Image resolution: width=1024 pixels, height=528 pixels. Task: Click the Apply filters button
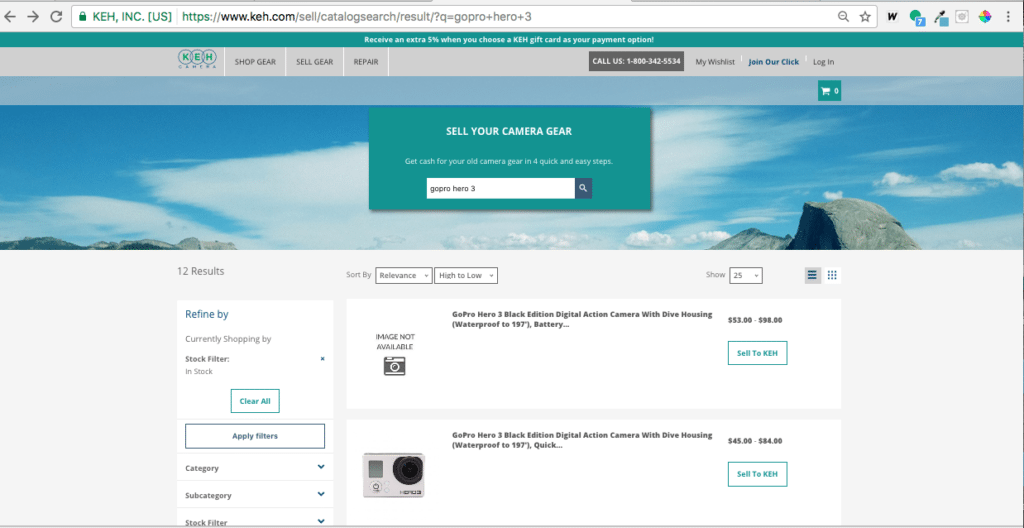(x=255, y=436)
